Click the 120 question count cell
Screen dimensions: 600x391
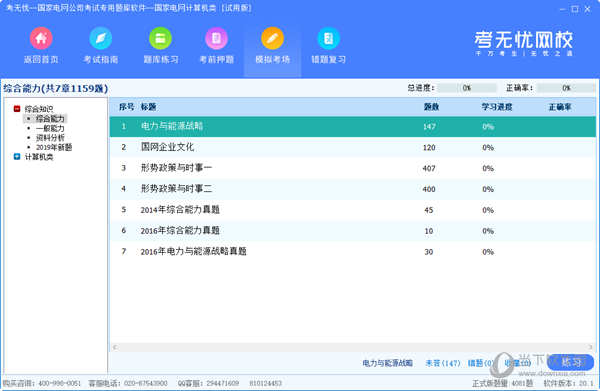pyautogui.click(x=429, y=147)
